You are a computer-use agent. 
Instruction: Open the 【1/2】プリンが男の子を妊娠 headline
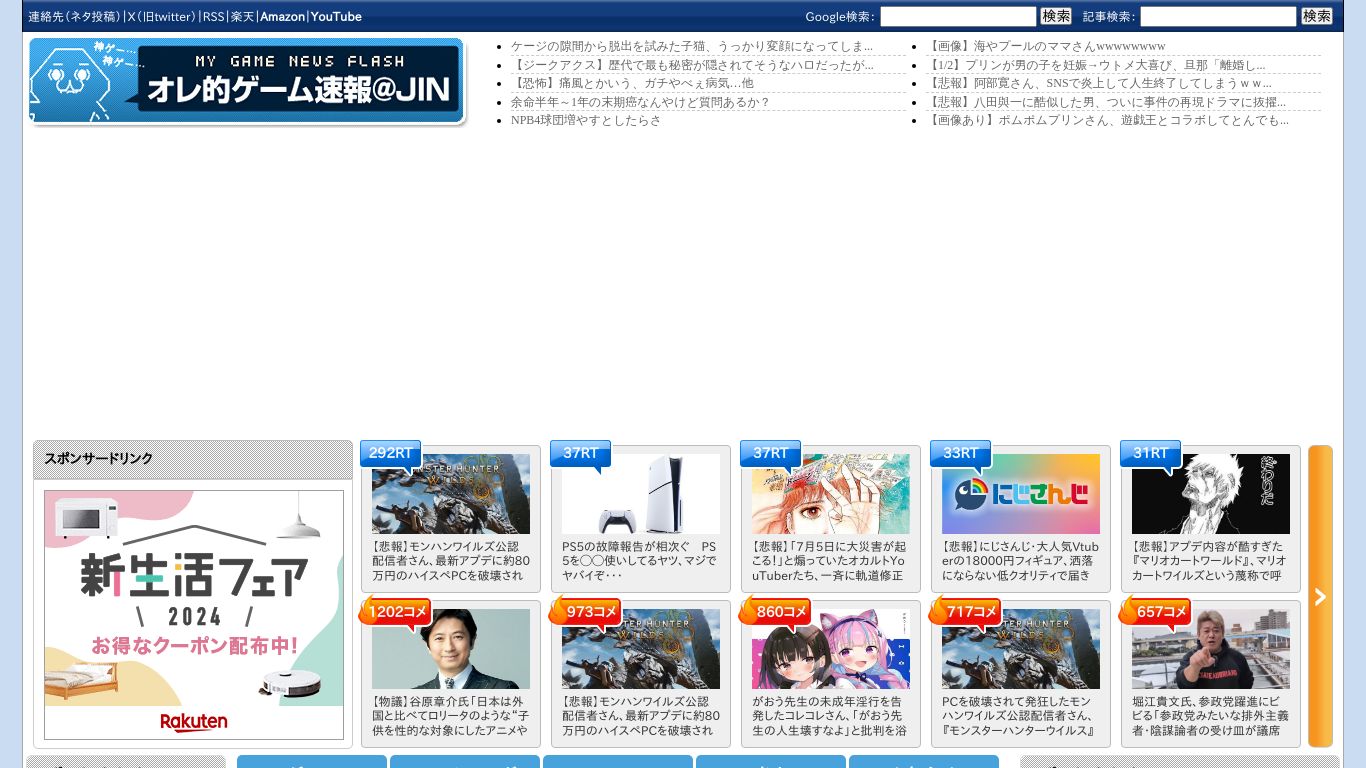coord(1096,65)
